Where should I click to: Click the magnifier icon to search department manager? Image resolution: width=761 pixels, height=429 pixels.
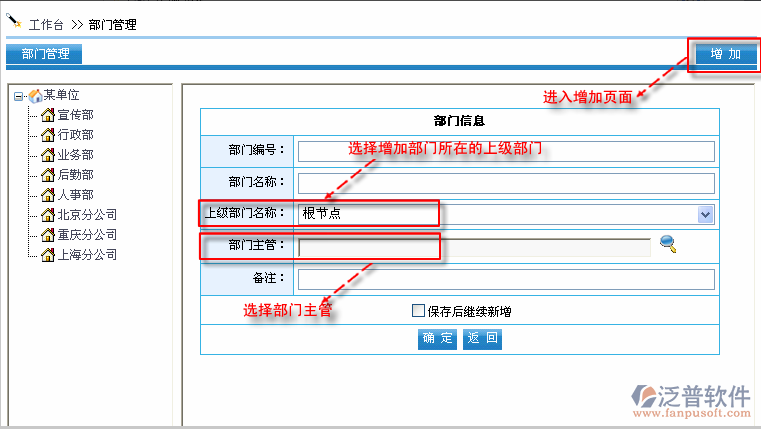coord(668,244)
